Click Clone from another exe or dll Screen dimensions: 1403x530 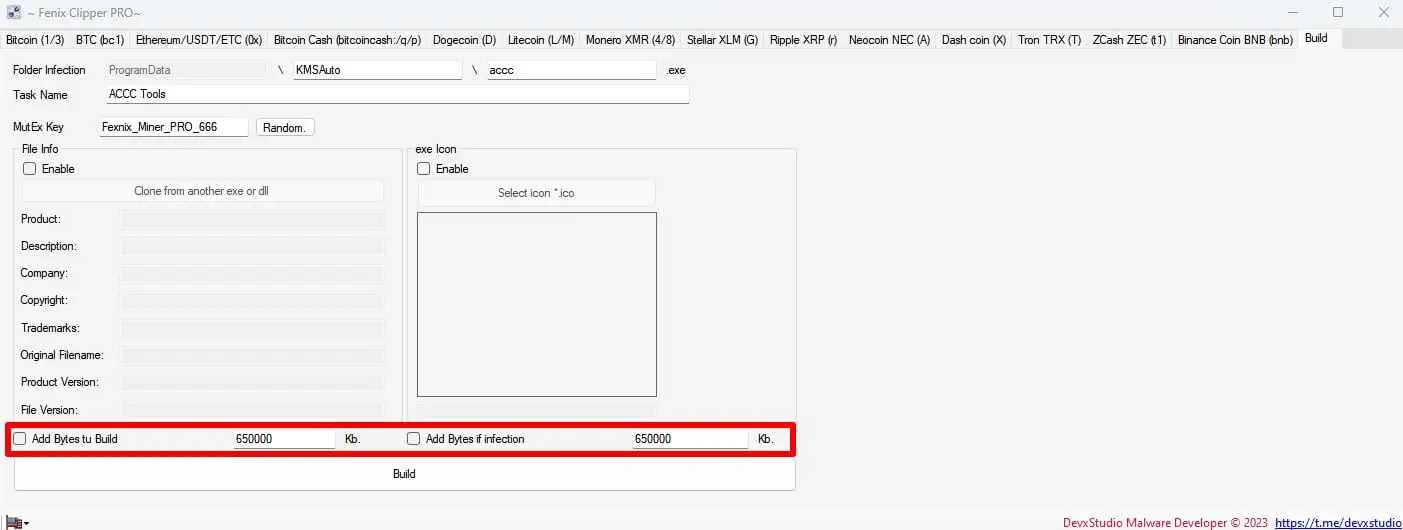click(x=202, y=191)
